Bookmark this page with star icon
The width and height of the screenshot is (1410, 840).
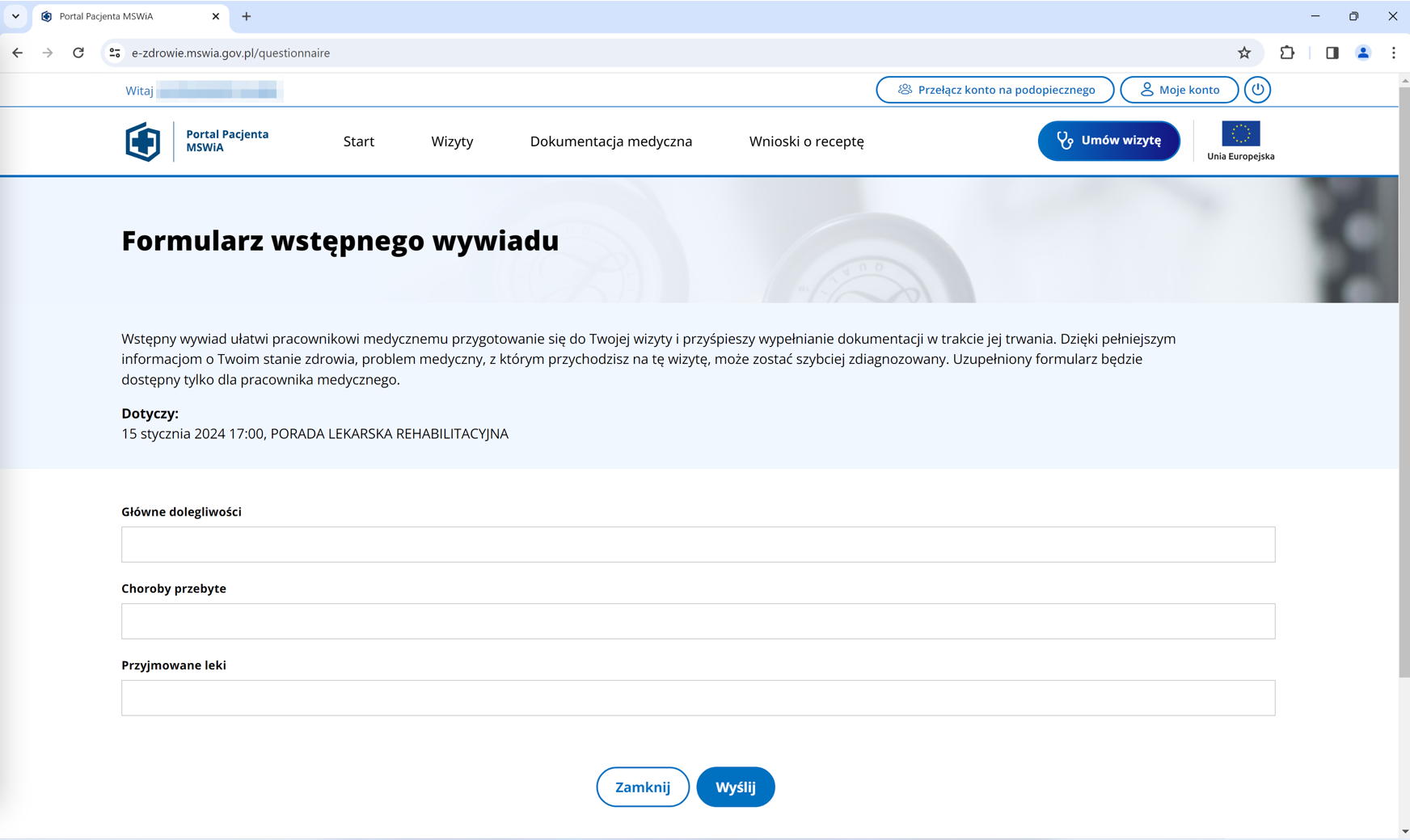click(1243, 53)
